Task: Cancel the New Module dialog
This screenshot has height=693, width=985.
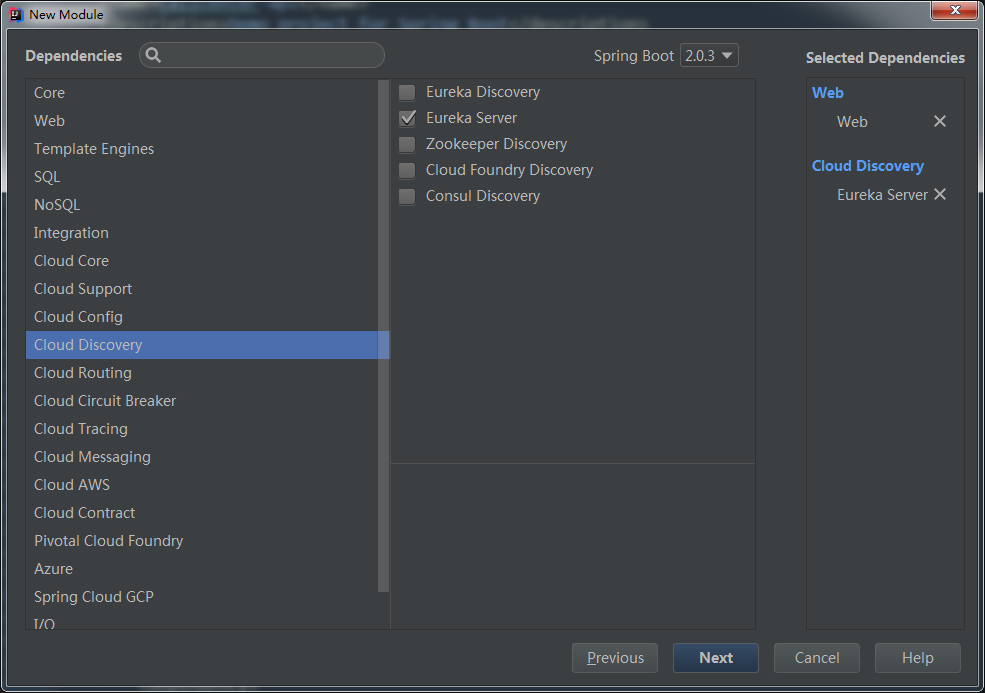Action: 817,658
